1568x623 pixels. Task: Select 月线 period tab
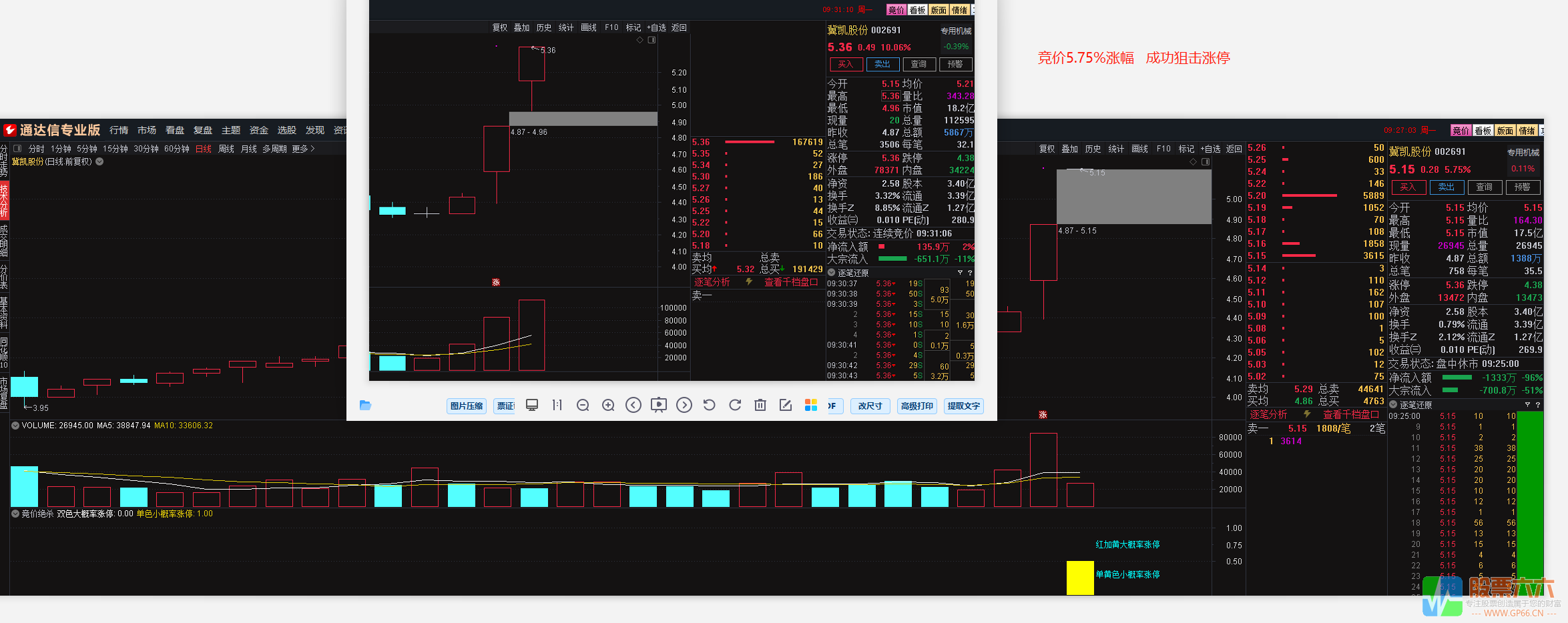point(249,149)
